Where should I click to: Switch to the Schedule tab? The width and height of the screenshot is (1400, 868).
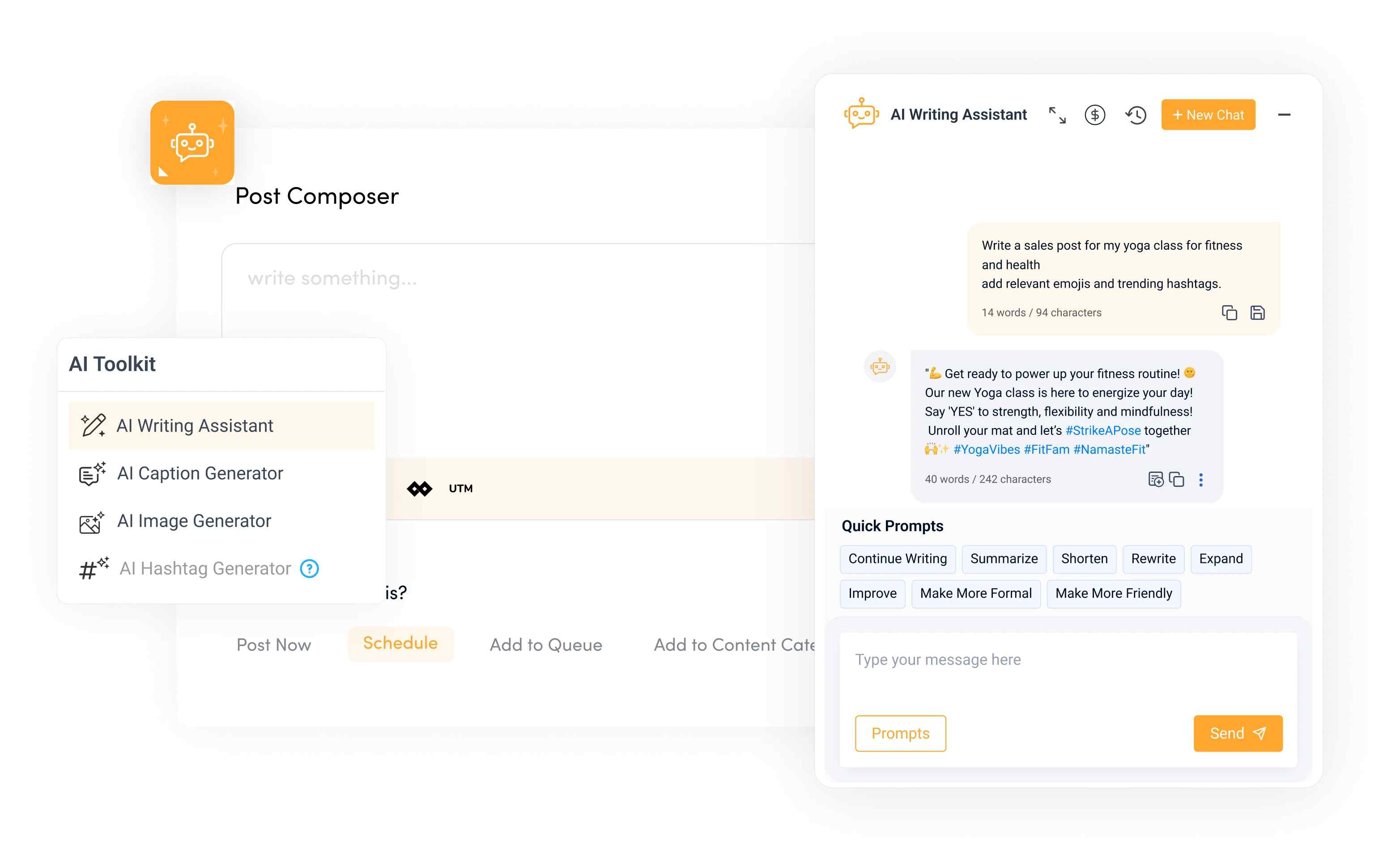[x=400, y=643]
